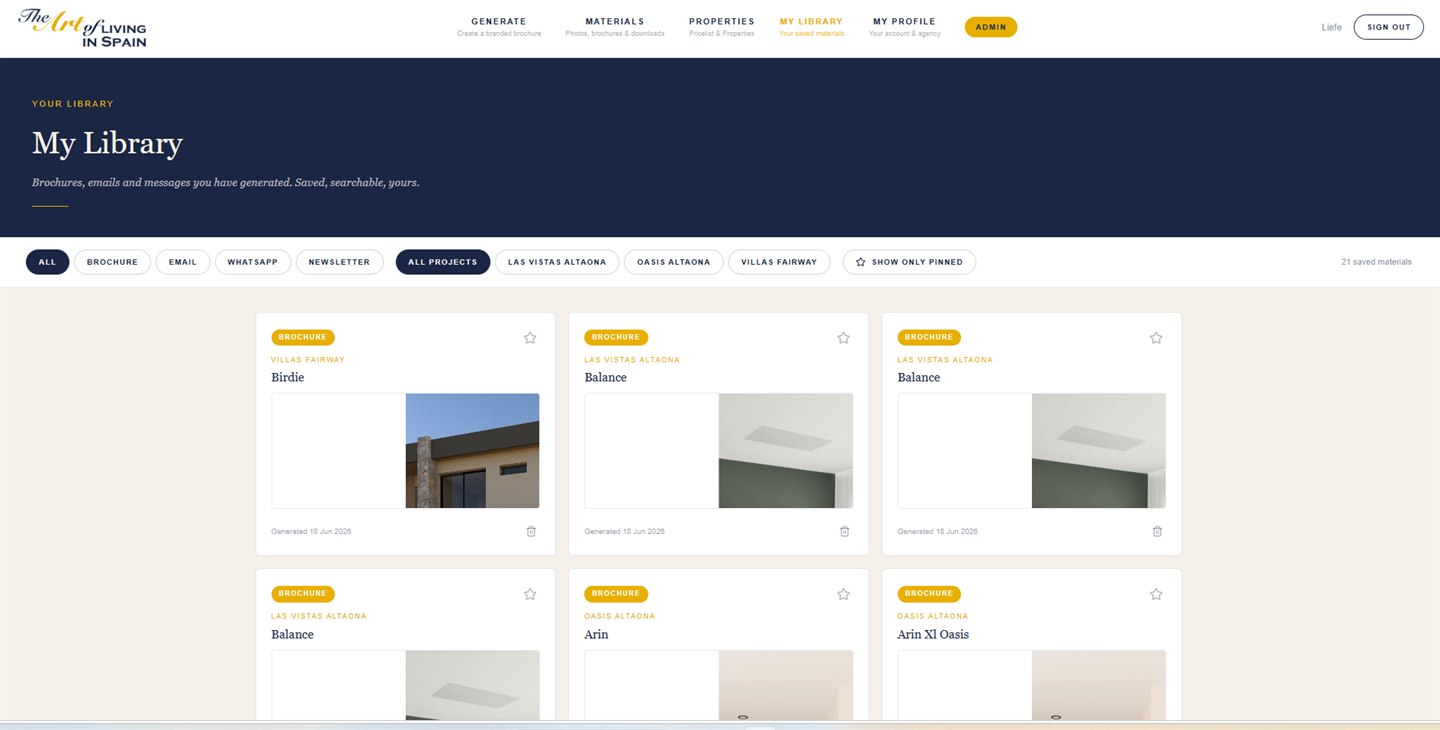This screenshot has width=1440, height=730.
Task: Click the yellow Admin button
Action: coord(991,27)
